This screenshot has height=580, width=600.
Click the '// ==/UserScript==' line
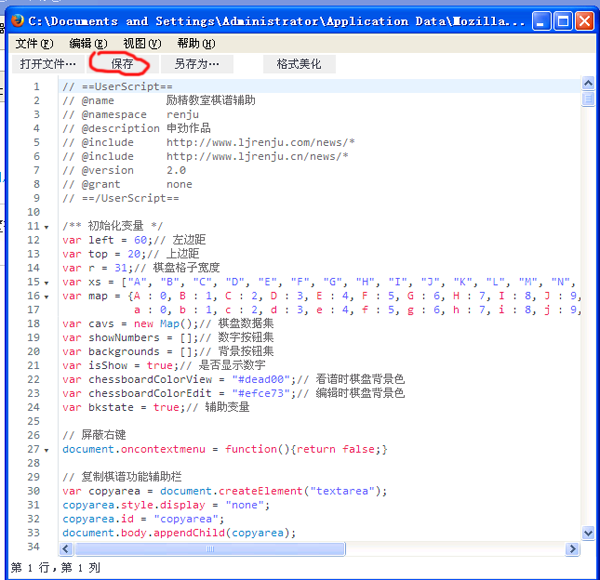coord(121,198)
